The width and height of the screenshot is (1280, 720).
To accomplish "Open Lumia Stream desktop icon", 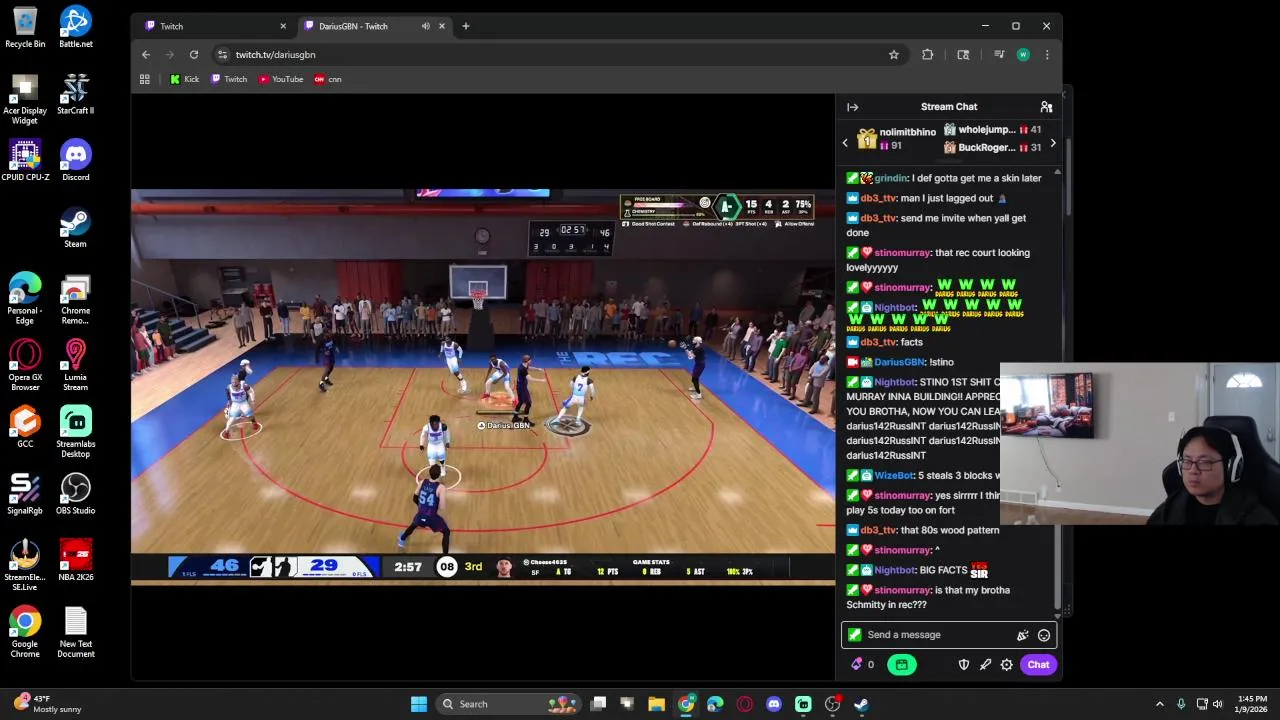I will pyautogui.click(x=75, y=365).
